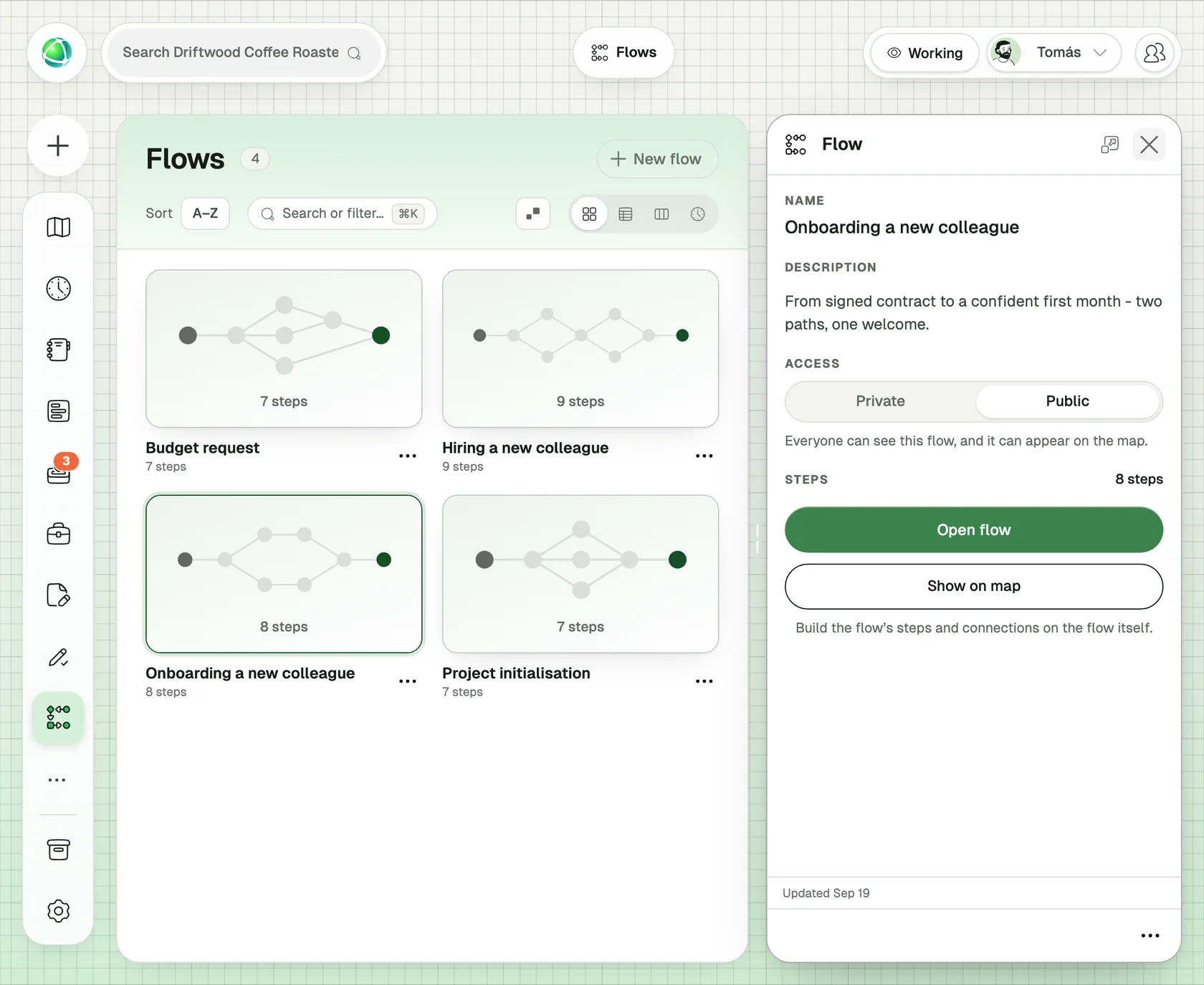Switch to history clock view

697,214
